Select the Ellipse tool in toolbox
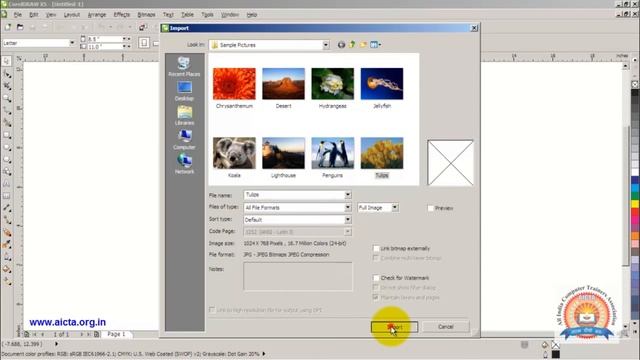This screenshot has height=360, width=640. coord(7,147)
